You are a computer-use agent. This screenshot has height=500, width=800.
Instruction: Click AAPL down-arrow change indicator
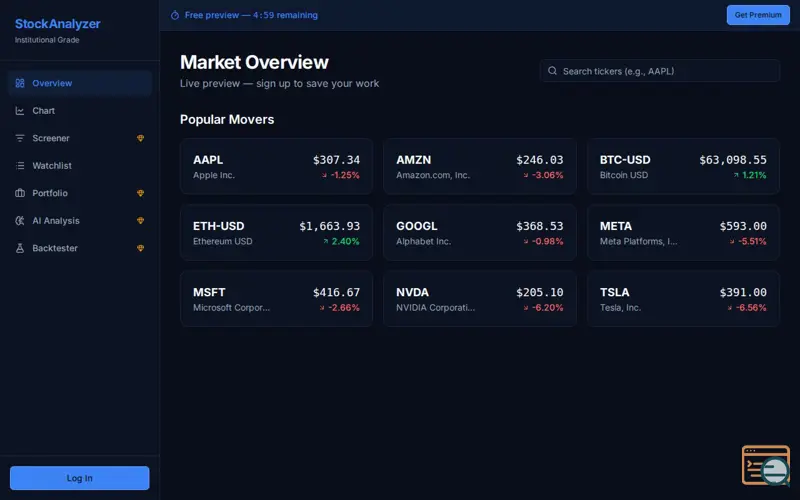click(324, 175)
